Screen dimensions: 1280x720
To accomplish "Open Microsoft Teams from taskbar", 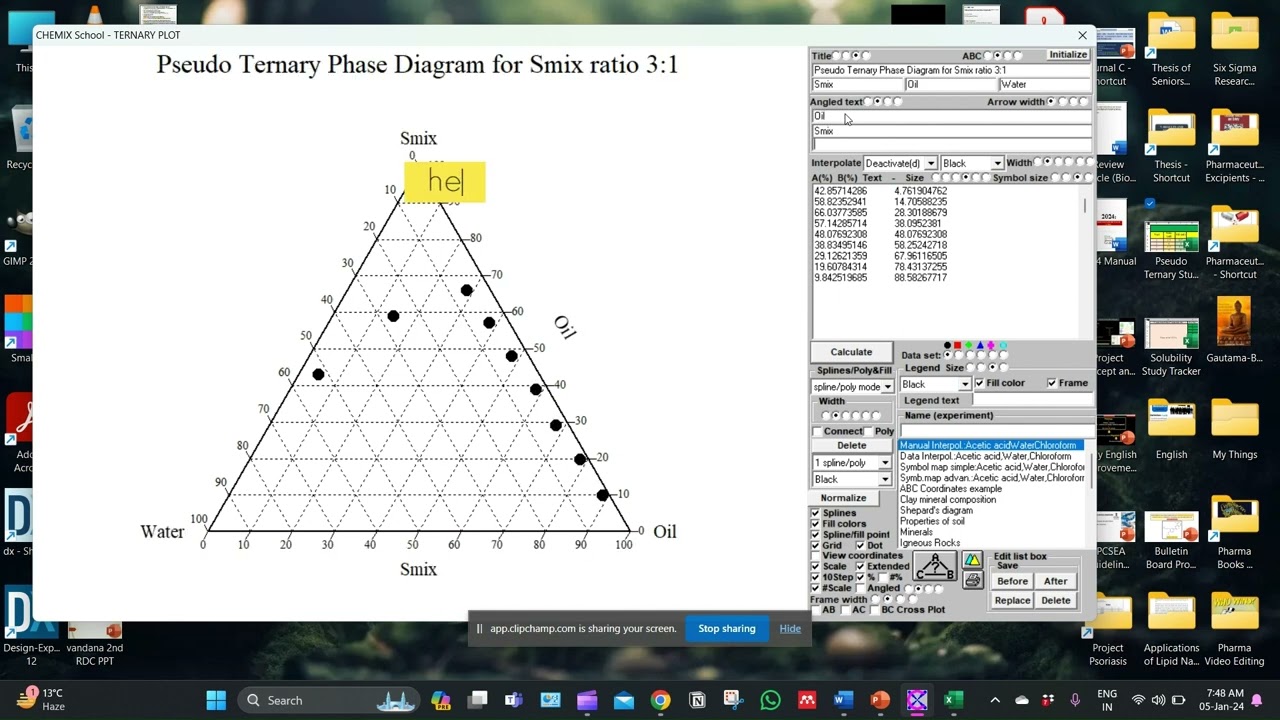I will (x=514, y=700).
